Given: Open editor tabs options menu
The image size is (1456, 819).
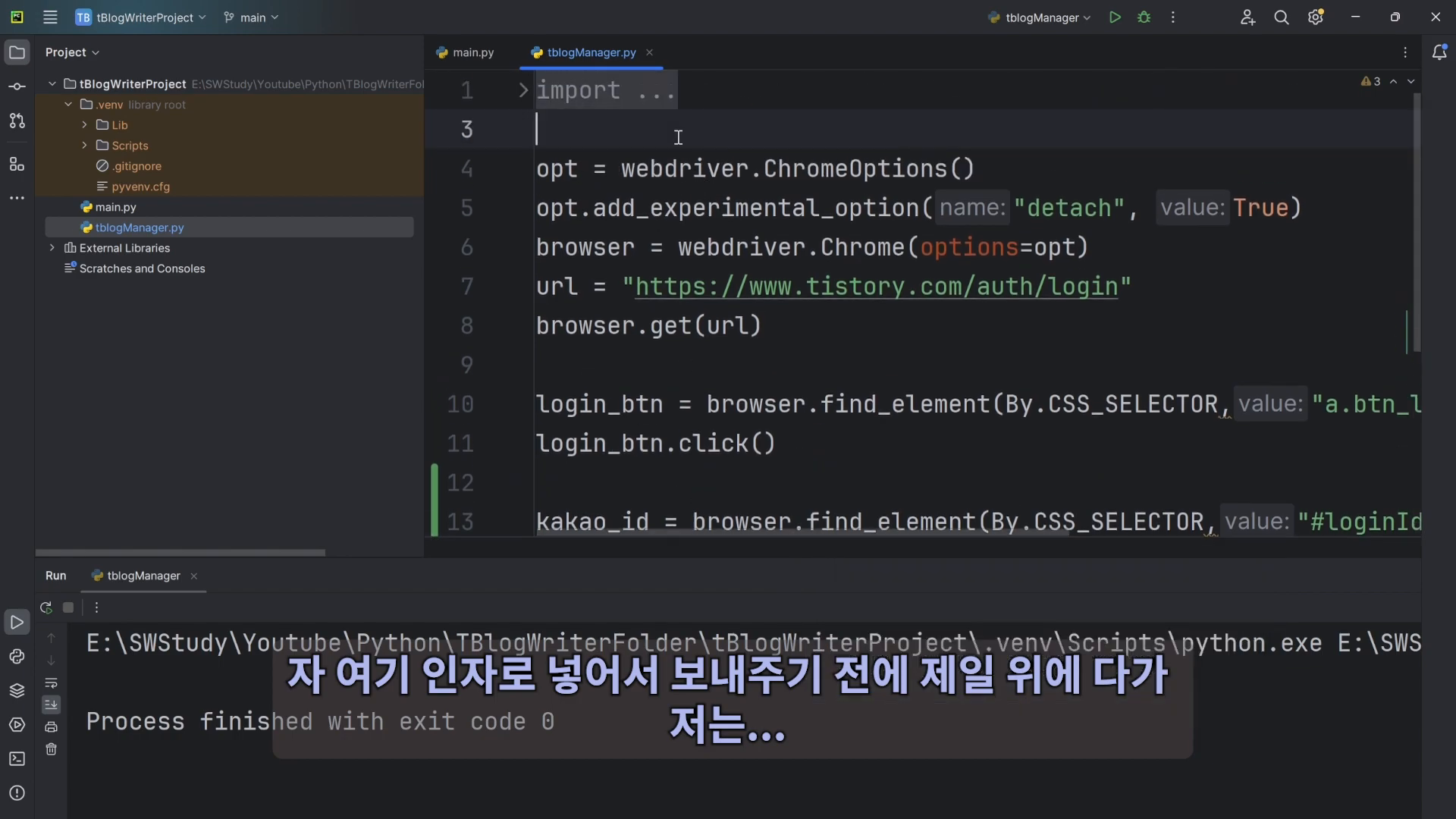Looking at the screenshot, I should [1405, 52].
